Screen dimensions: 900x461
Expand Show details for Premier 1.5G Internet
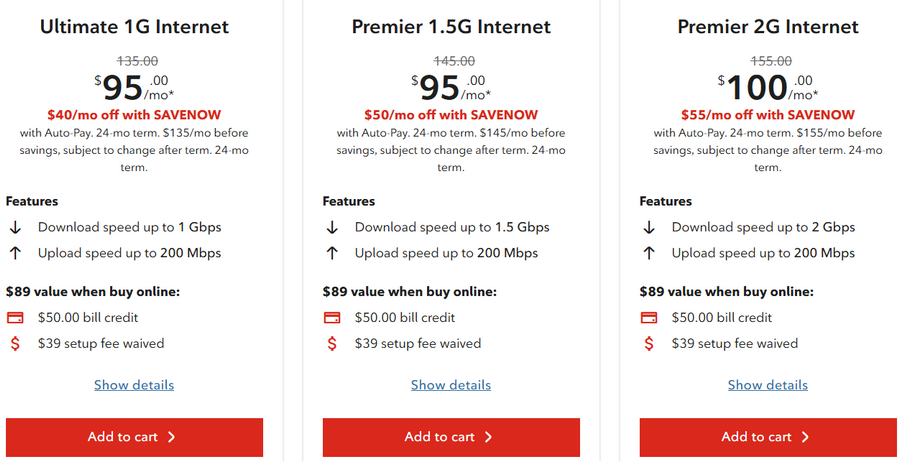451,385
